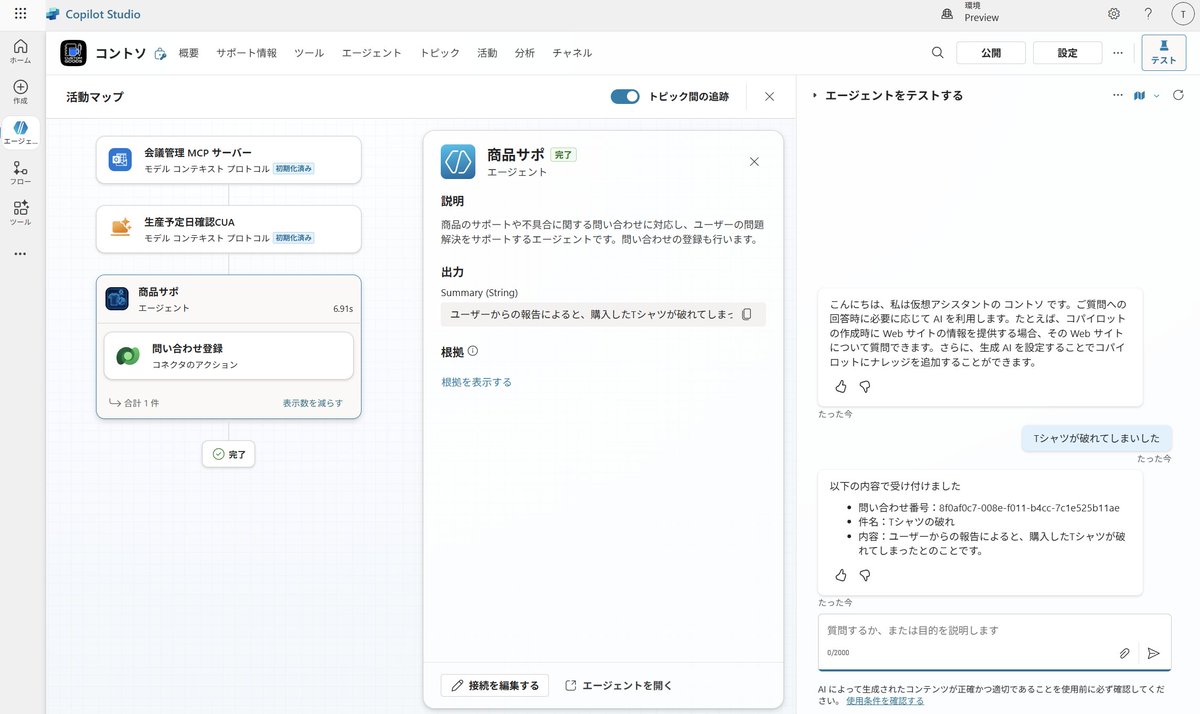The image size is (1200, 714).
Task: Click 接続を編集する button
Action: [495, 685]
